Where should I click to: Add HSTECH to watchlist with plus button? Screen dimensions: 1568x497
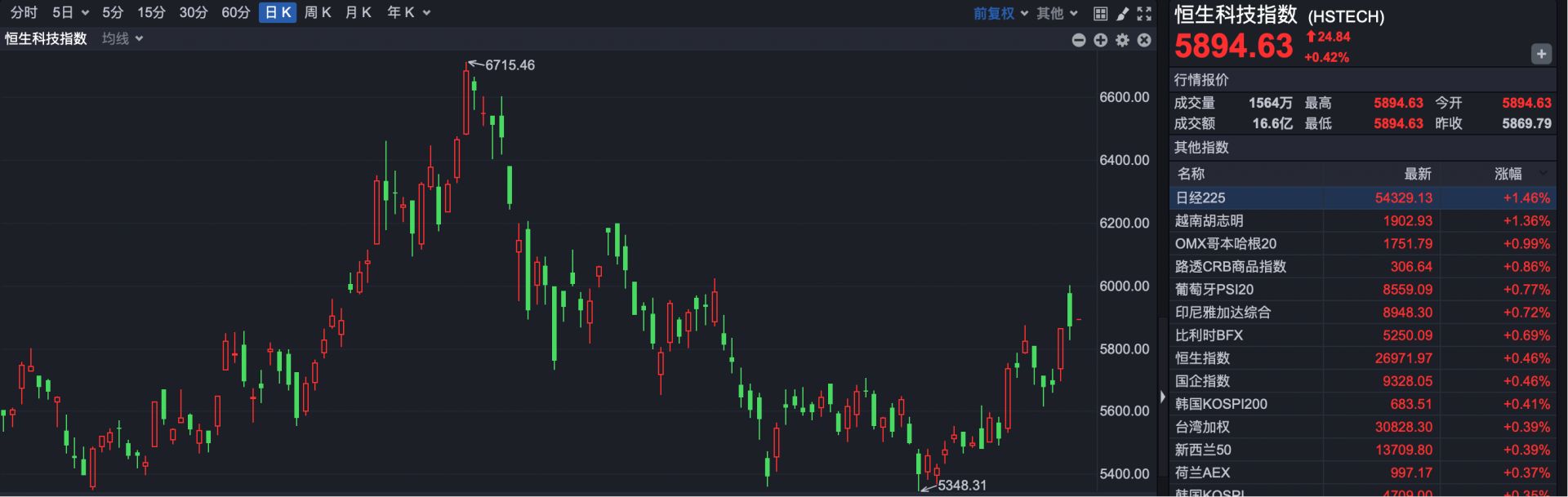1540,54
